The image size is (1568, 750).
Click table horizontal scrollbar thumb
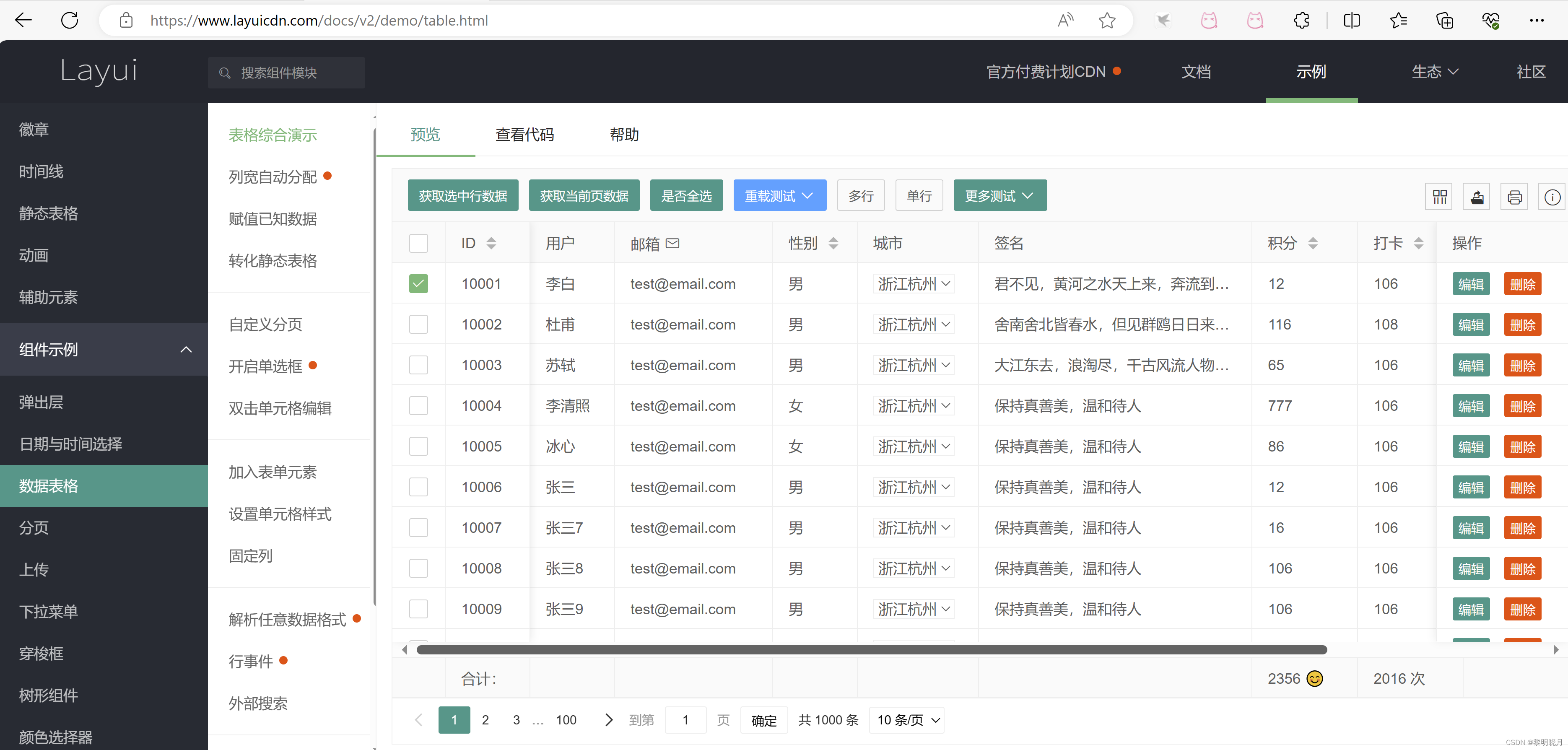tap(872, 649)
